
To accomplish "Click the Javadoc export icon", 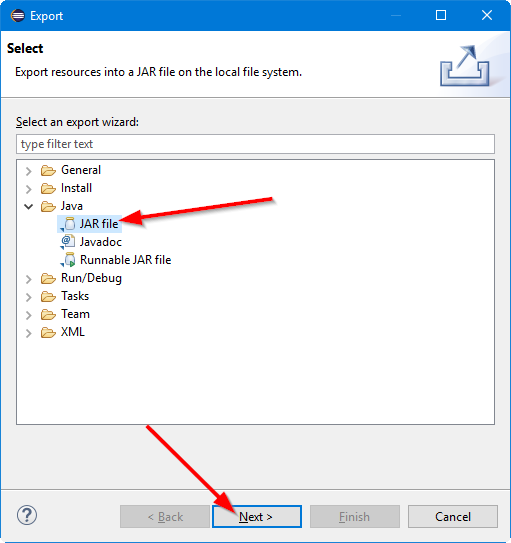I will 68,242.
